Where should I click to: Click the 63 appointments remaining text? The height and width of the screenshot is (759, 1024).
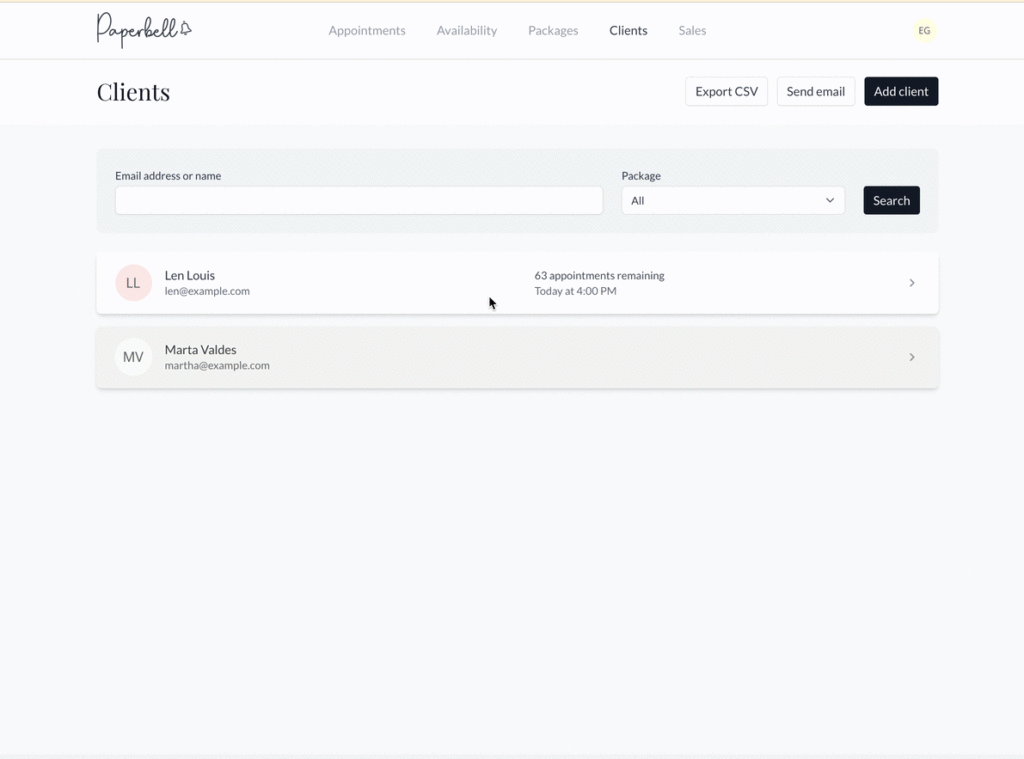(x=599, y=275)
